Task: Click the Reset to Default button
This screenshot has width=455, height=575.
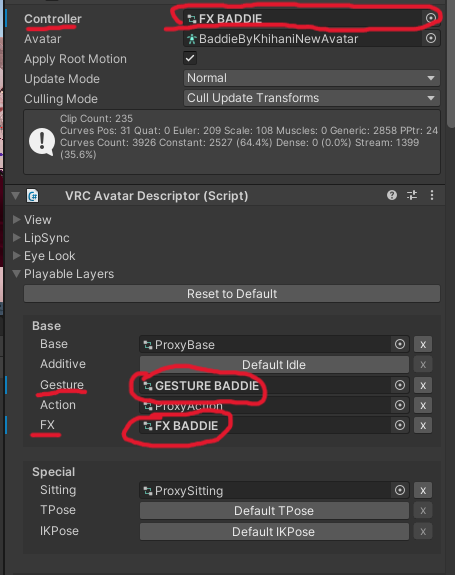Action: 232,294
